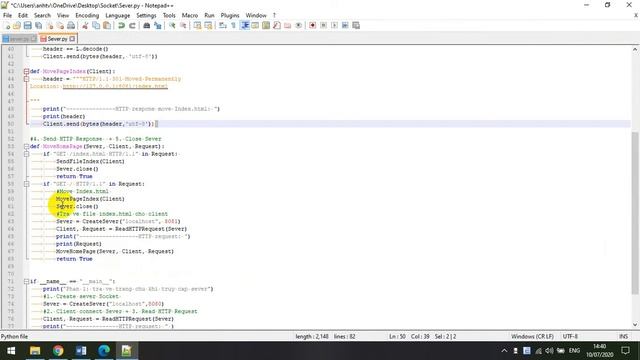
Task: Click the Paste toolbar icon
Action: (x=107, y=25)
